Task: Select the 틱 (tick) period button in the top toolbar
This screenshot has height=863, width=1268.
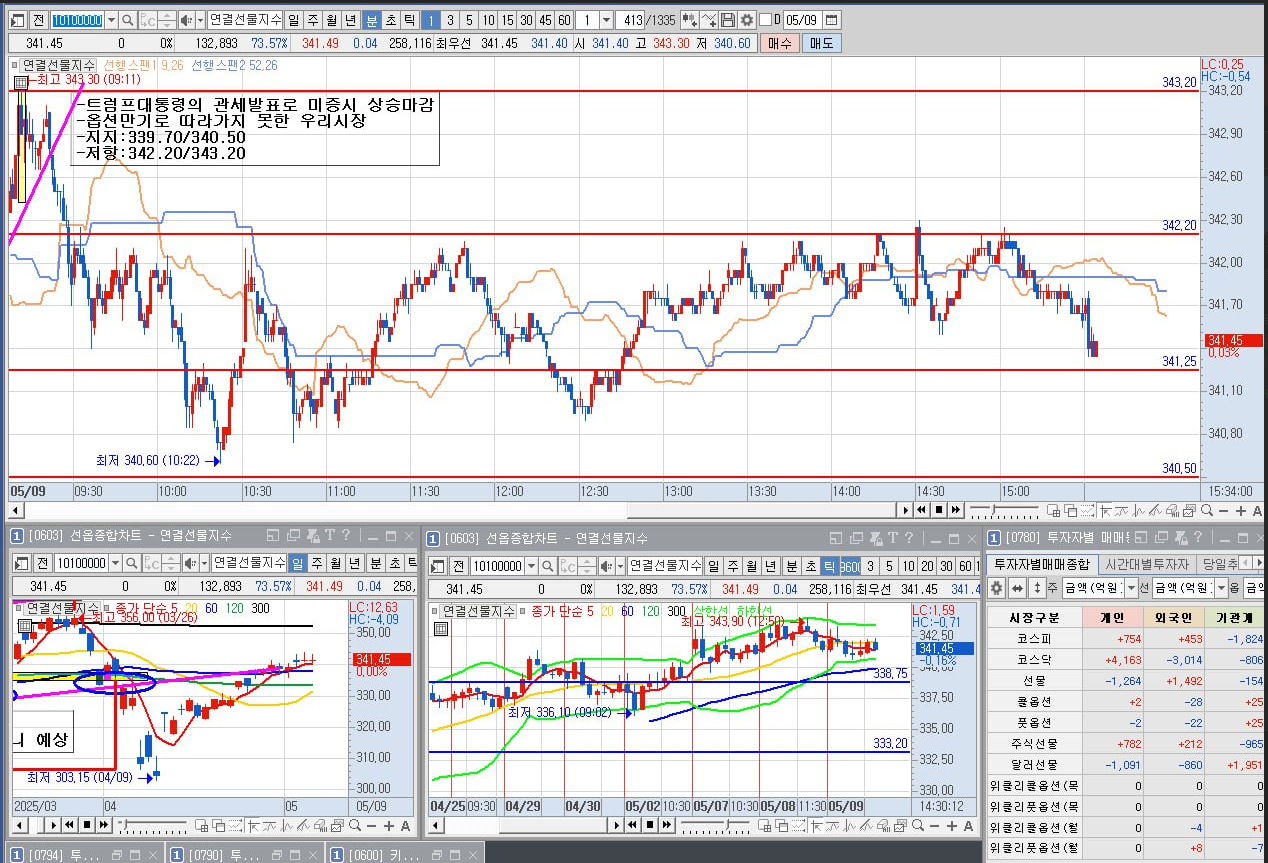Action: click(408, 20)
